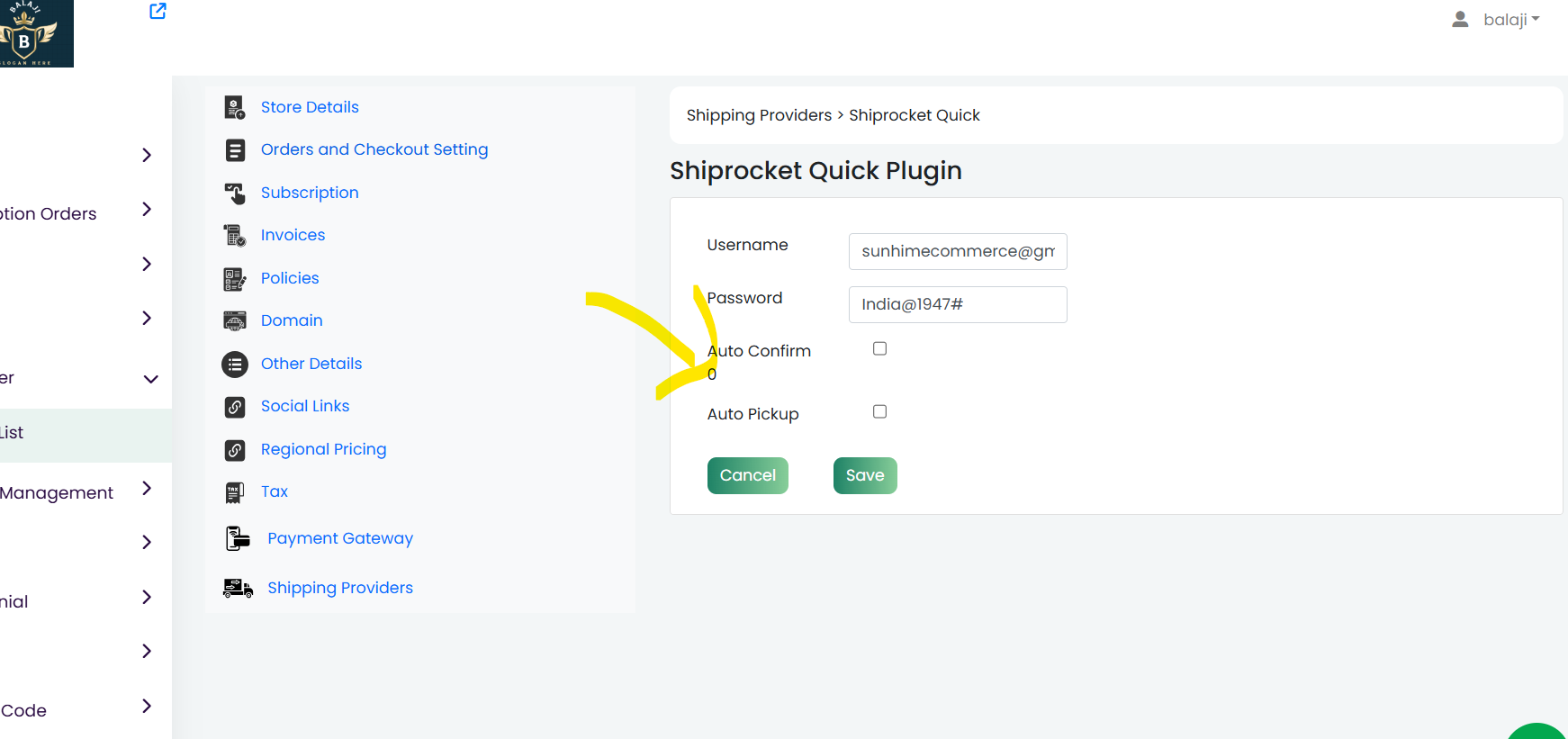Expand the Management sidebar chevron

point(148,489)
